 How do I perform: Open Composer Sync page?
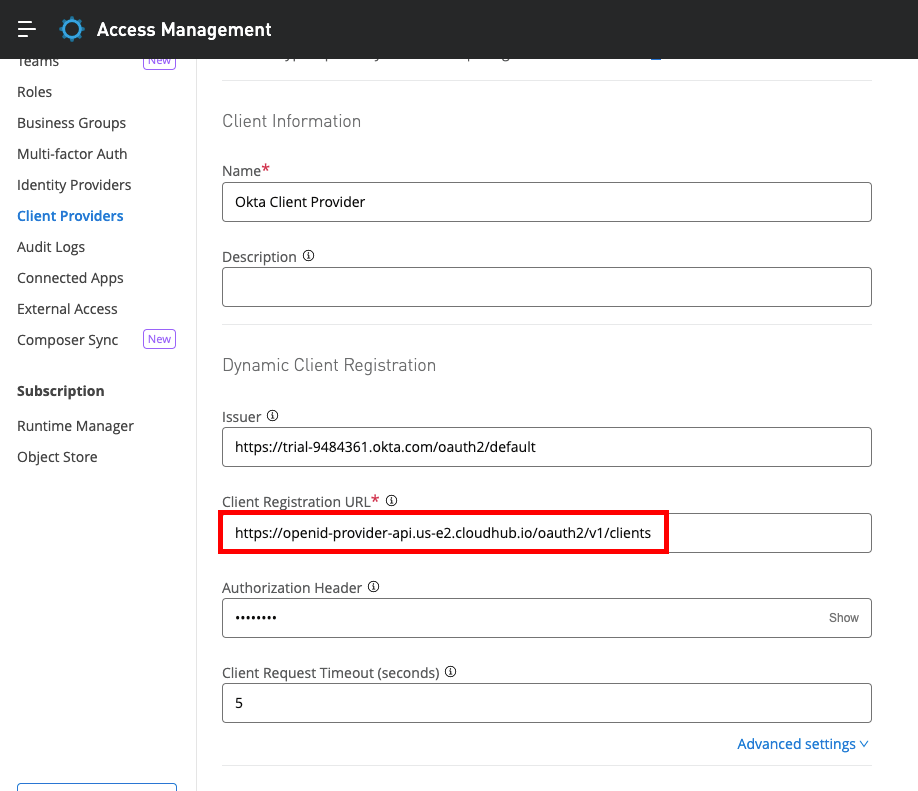[68, 340]
